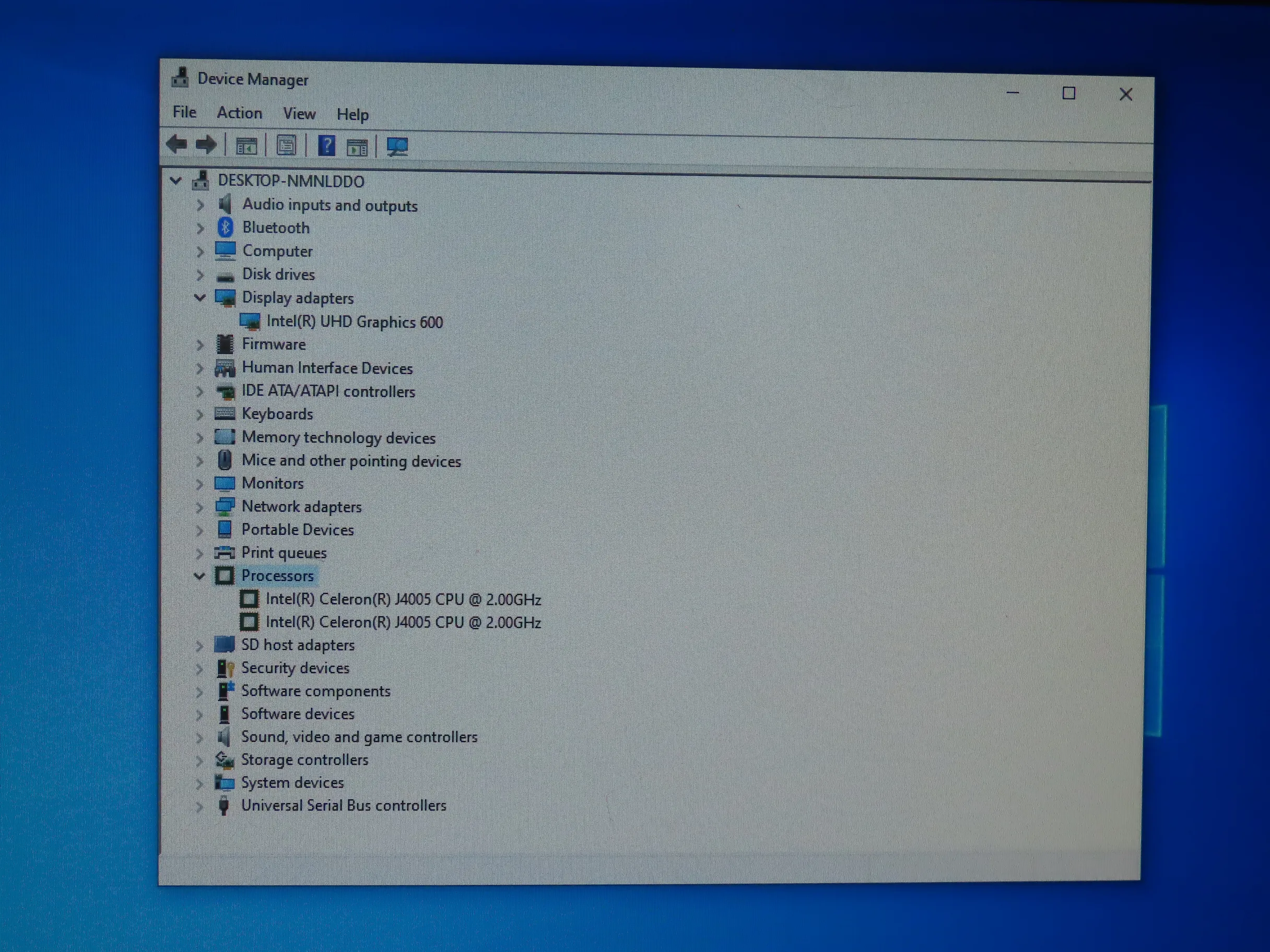This screenshot has width=1270, height=952.
Task: Click the Disk drives icon
Action: coord(225,277)
